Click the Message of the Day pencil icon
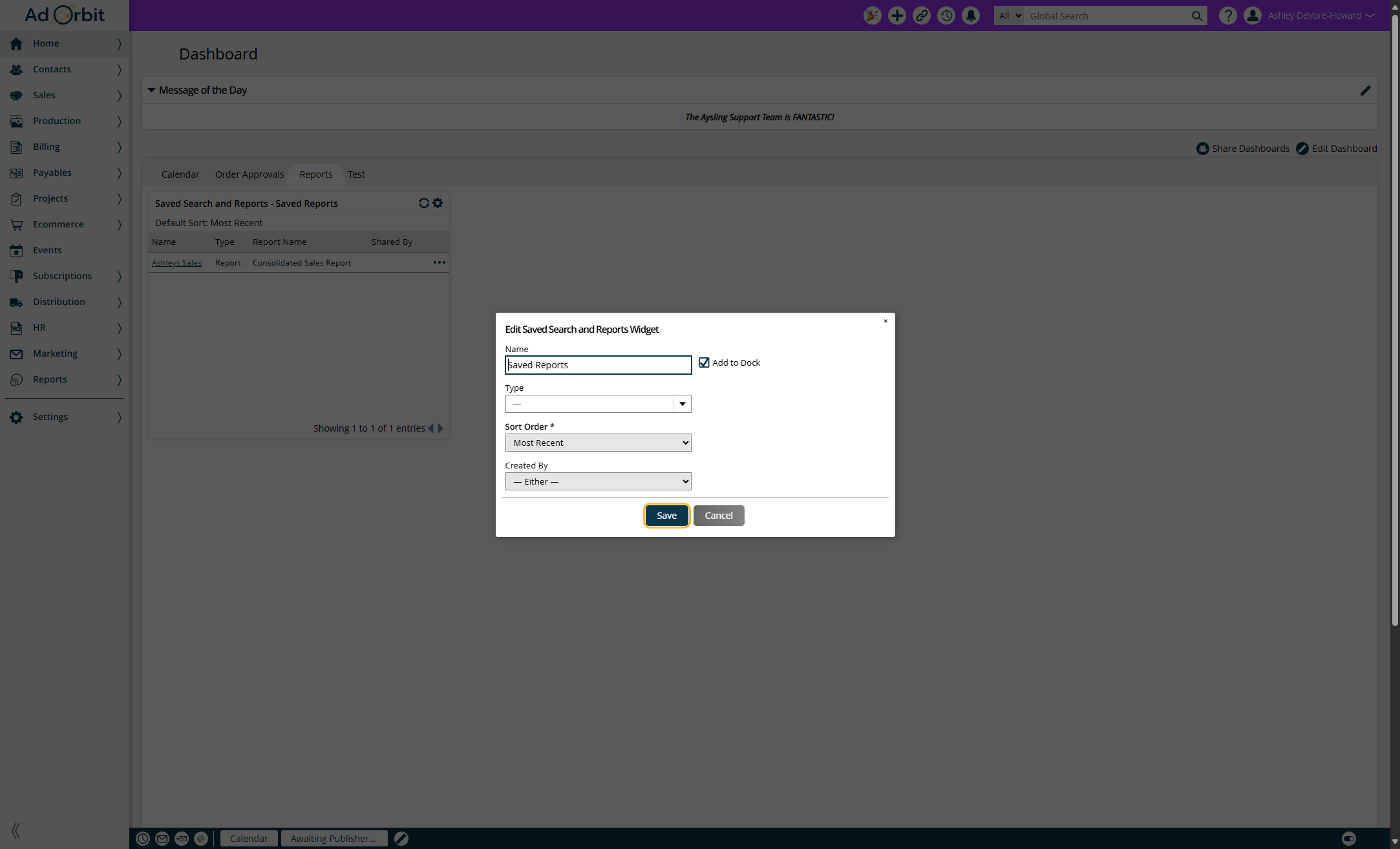The width and height of the screenshot is (1400, 849). 1365,90
